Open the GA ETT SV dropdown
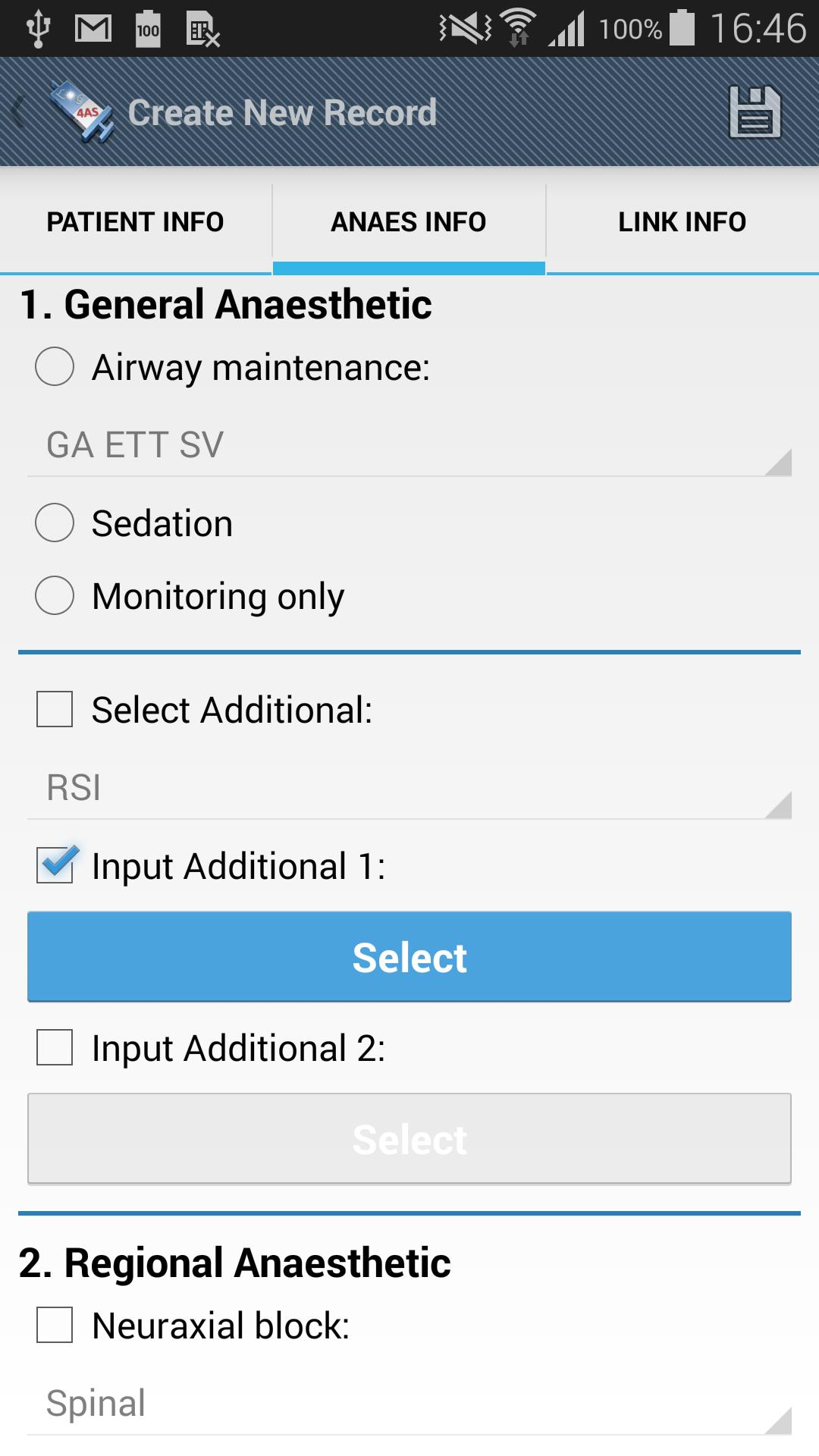 tap(409, 445)
